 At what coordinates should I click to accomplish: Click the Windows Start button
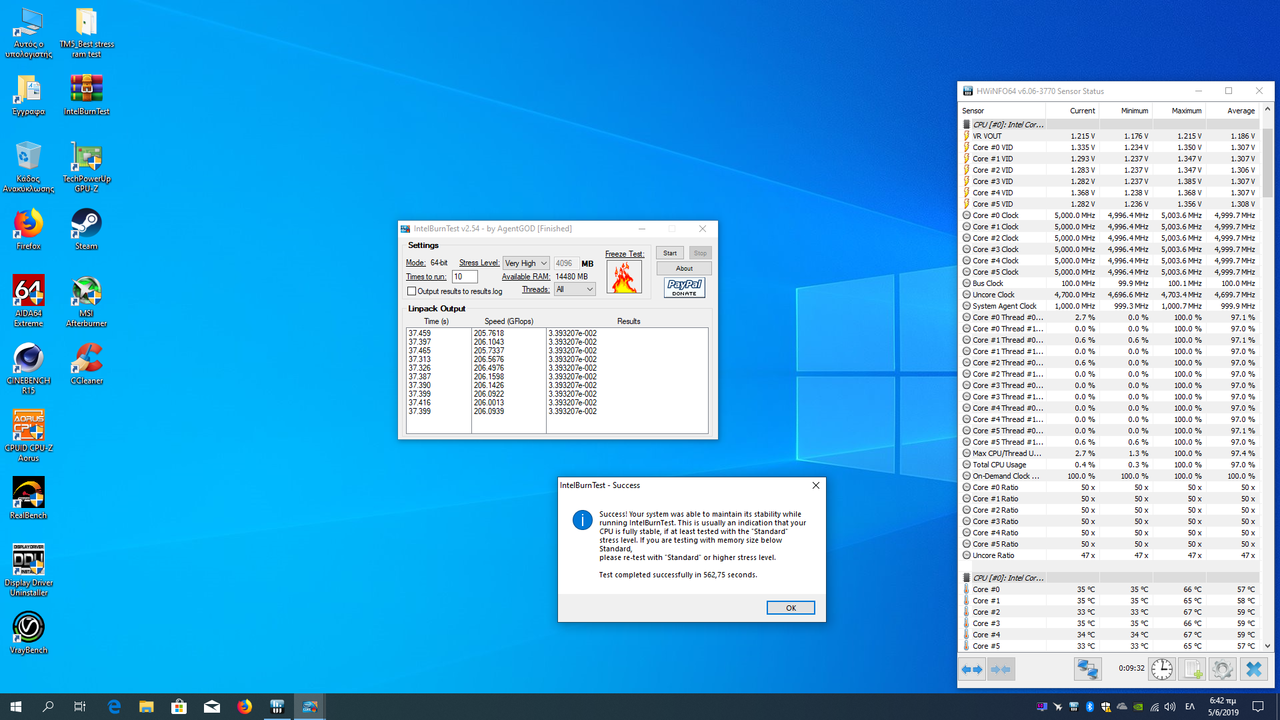pos(16,706)
